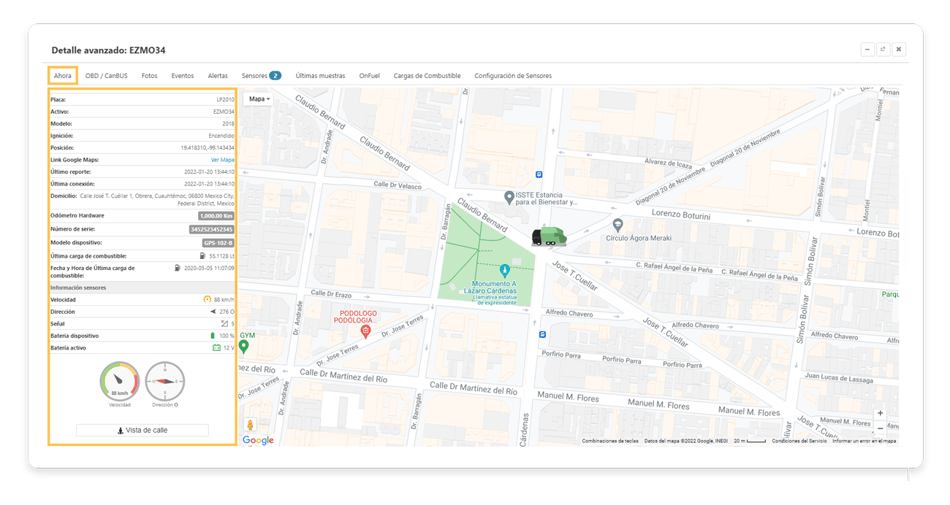The height and width of the screenshot is (505, 950).
Task: Open the Cargas de Combustible tab
Action: (427, 76)
